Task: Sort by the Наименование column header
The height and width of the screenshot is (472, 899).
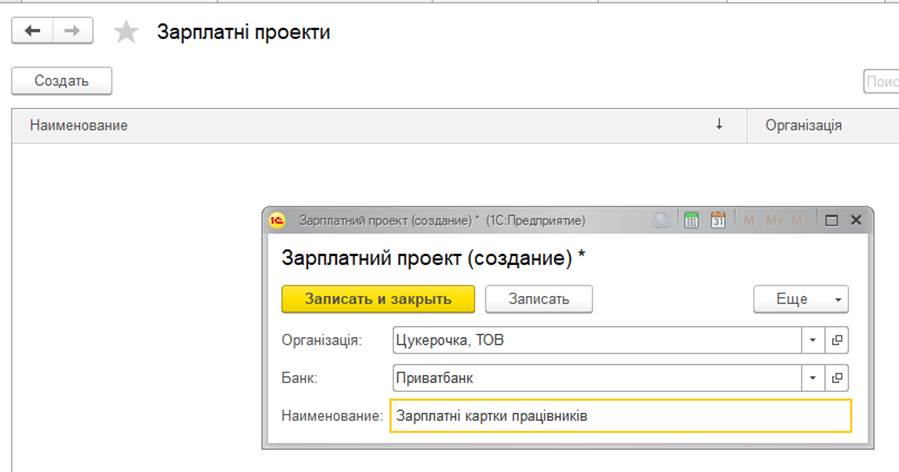Action: coord(379,125)
